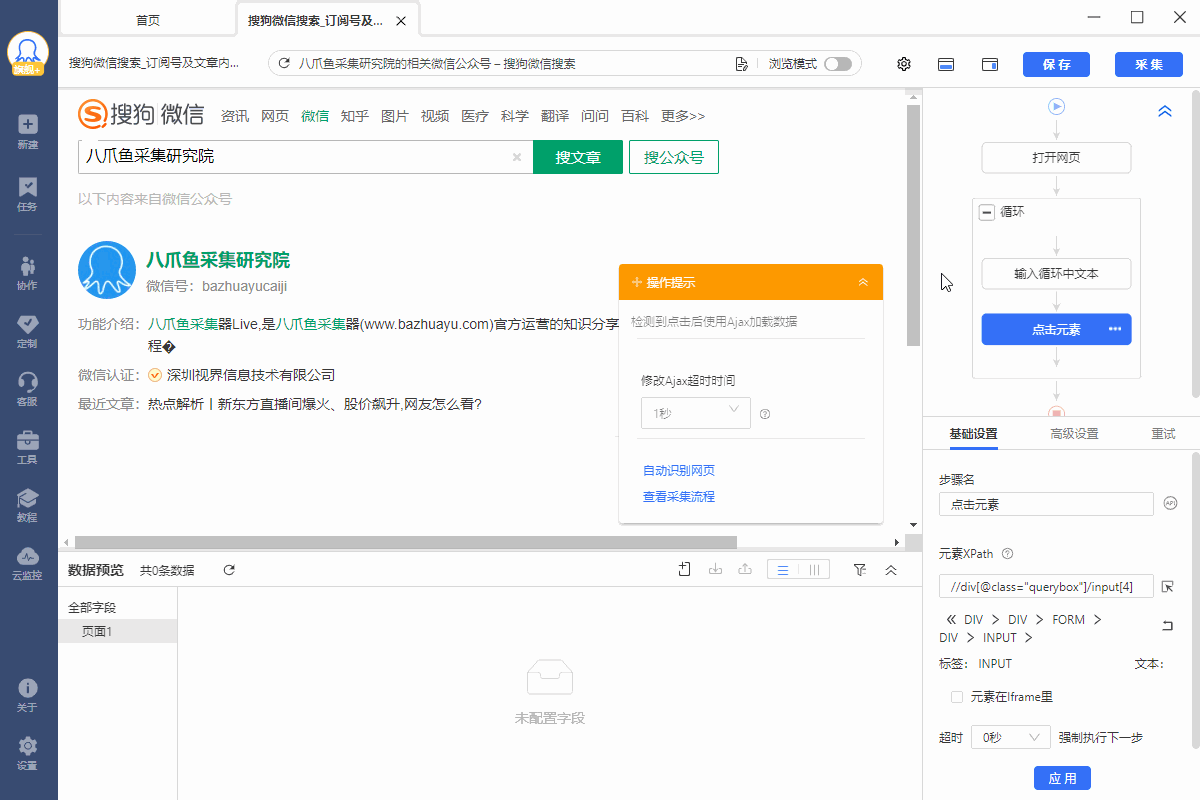Select the 重试 tab

click(1163, 434)
